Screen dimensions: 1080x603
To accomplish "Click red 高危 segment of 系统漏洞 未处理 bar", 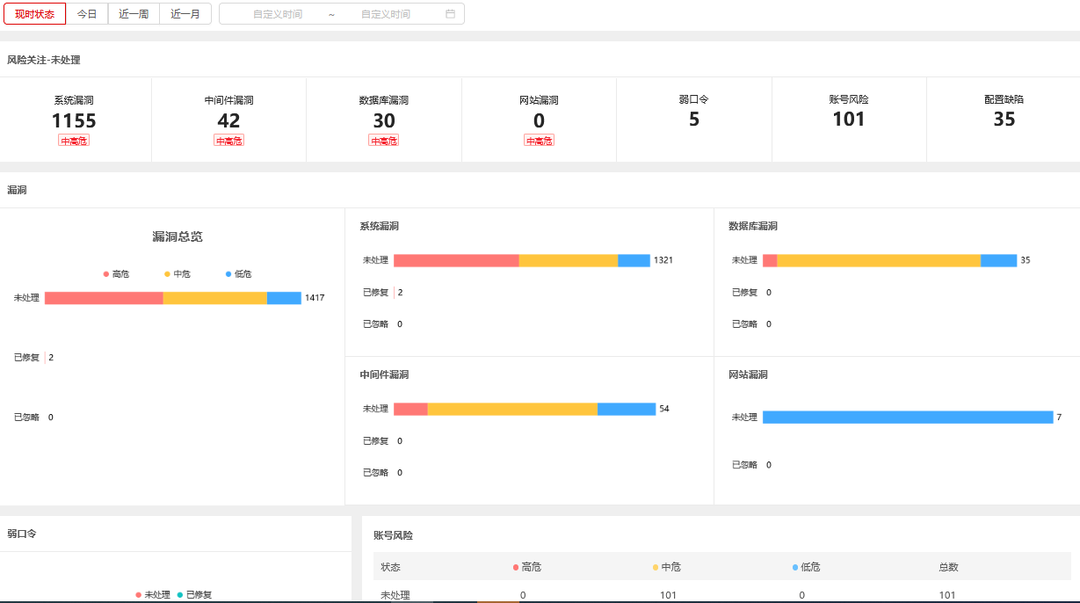I will [456, 260].
